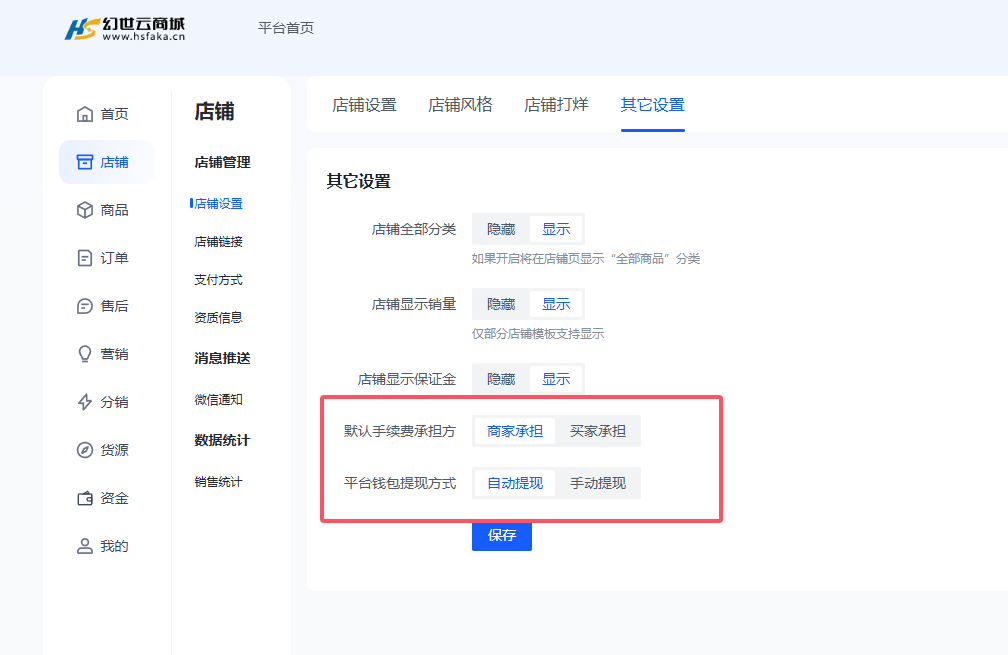Open 销售统计 under 数据统计
Image resolution: width=1008 pixels, height=655 pixels.
pyautogui.click(x=219, y=481)
